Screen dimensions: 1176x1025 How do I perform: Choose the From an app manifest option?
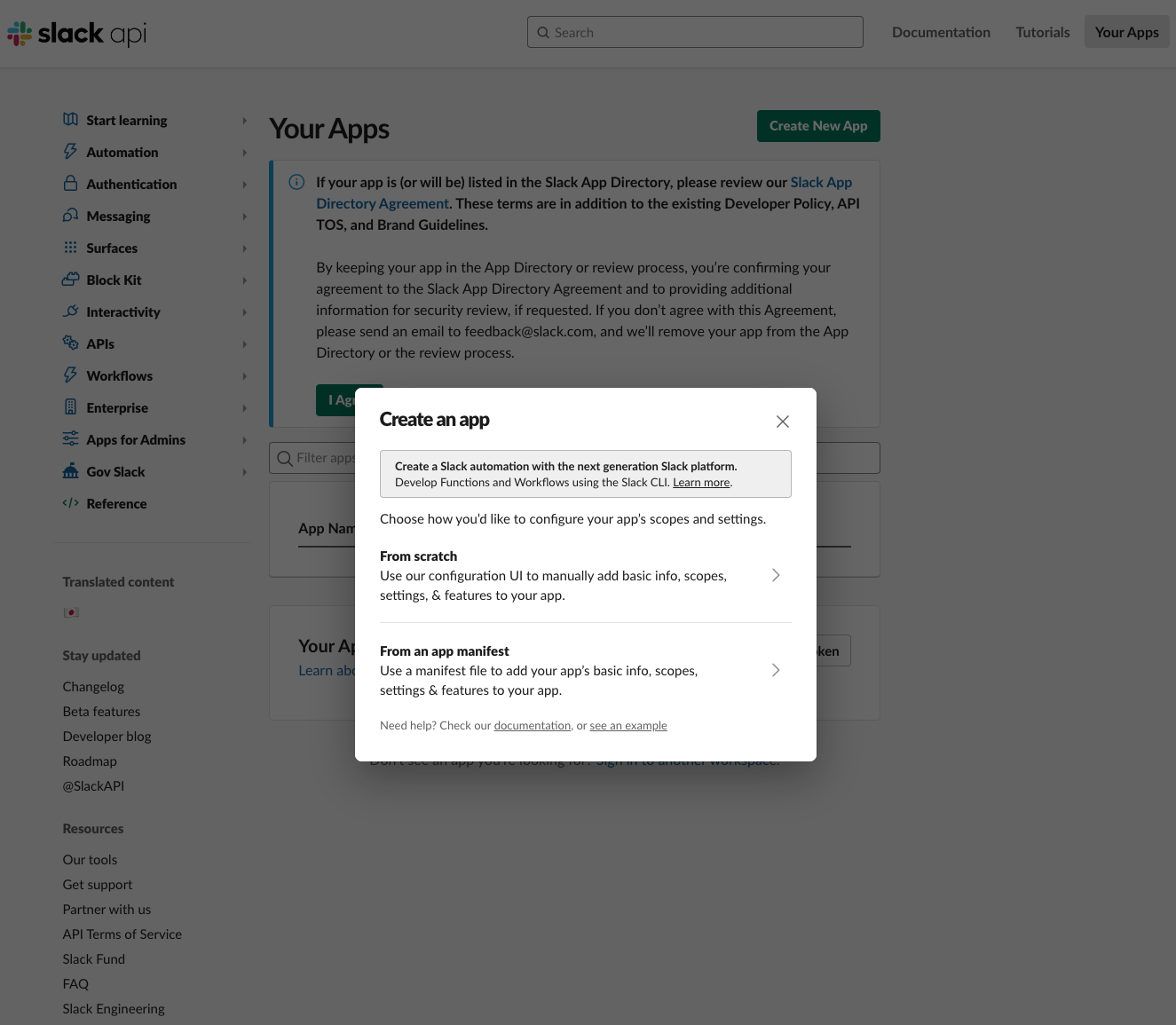coord(586,670)
